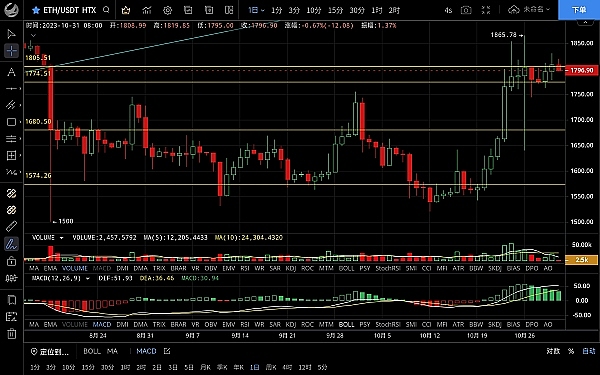Open the chart settings gear icon

point(167,10)
